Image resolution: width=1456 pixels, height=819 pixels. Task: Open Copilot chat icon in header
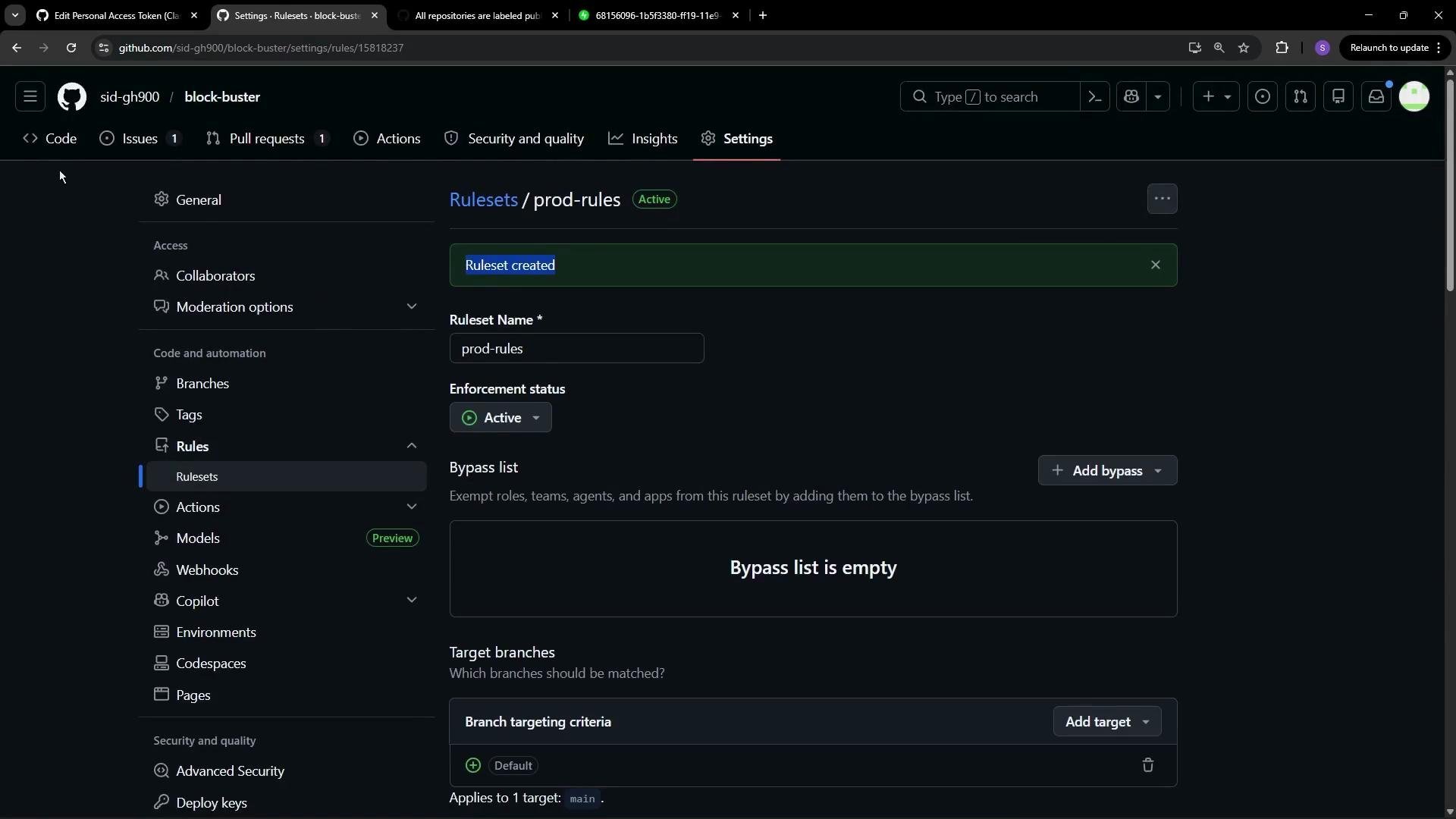tap(1132, 96)
